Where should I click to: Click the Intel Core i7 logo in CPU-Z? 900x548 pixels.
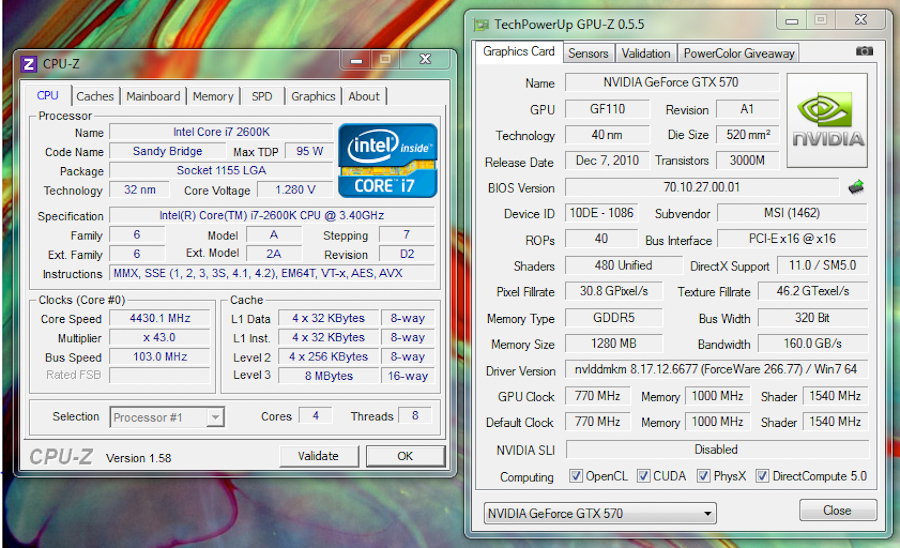pos(388,161)
